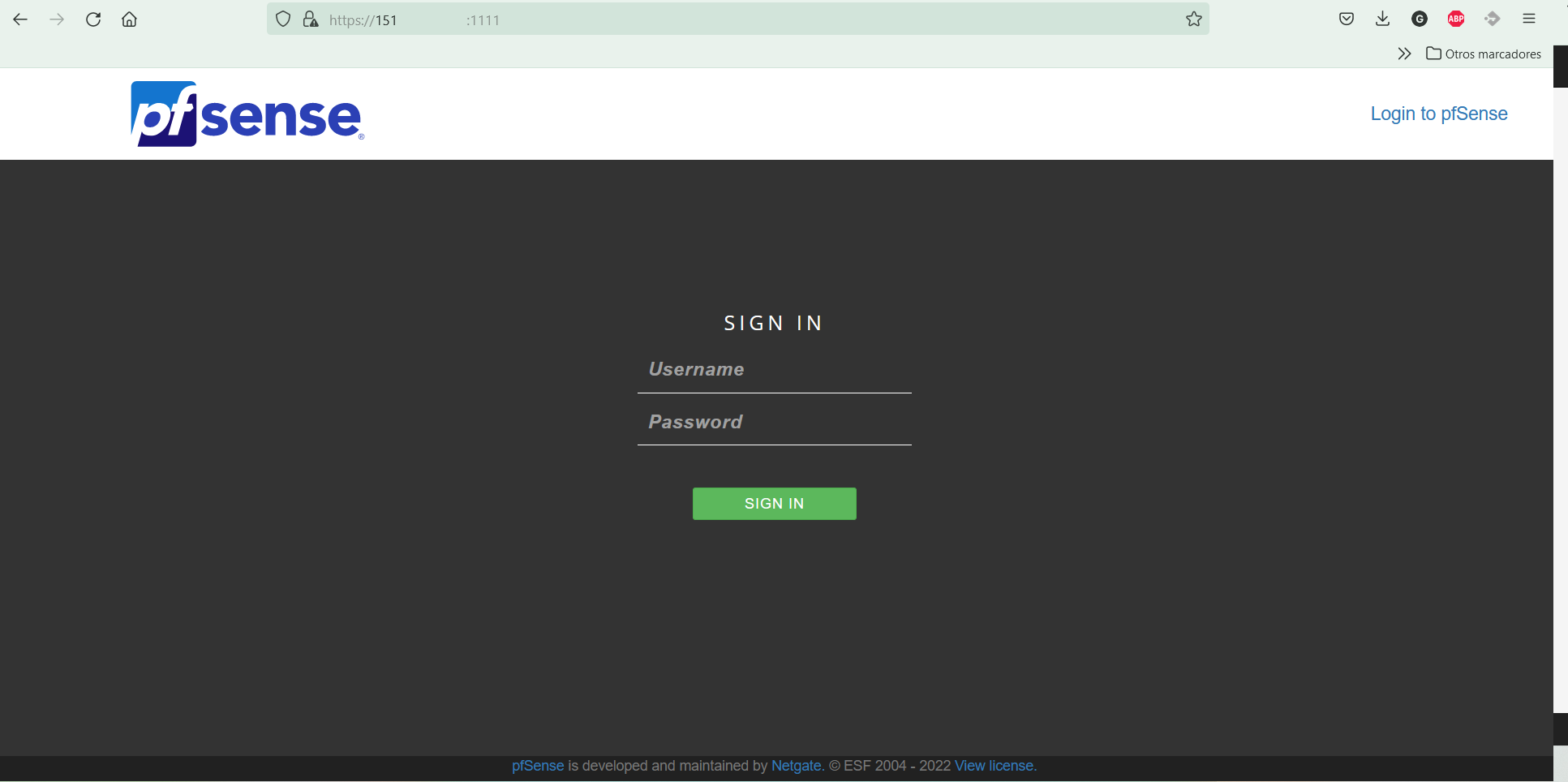The height and width of the screenshot is (782, 1568).
Task: Click the Login to pfSense link
Action: point(1439,114)
